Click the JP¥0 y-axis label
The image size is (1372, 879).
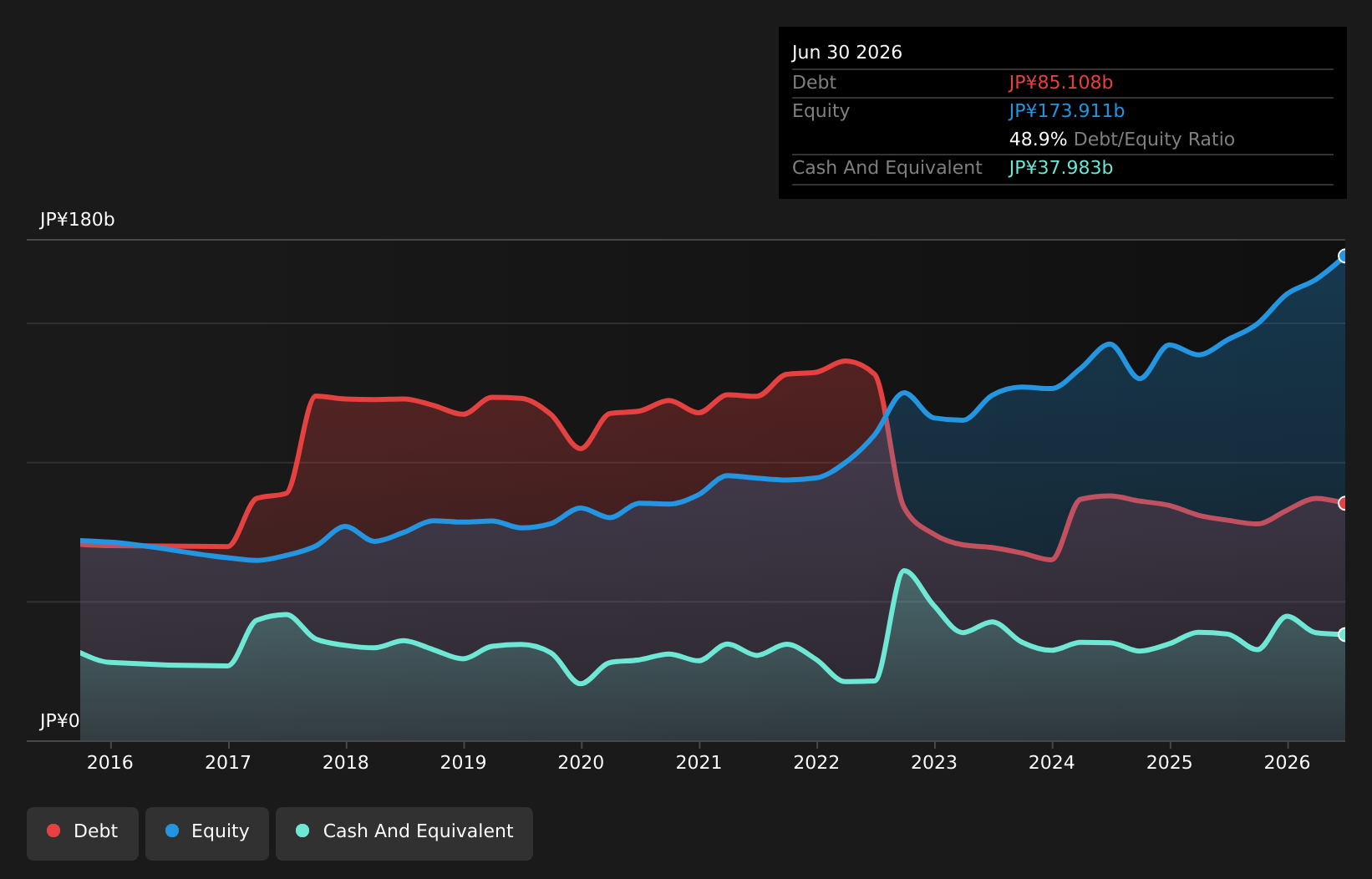[x=60, y=721]
